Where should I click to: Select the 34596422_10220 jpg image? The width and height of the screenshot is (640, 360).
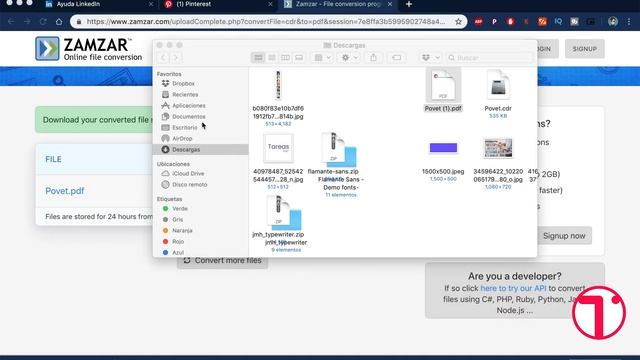pos(498,163)
